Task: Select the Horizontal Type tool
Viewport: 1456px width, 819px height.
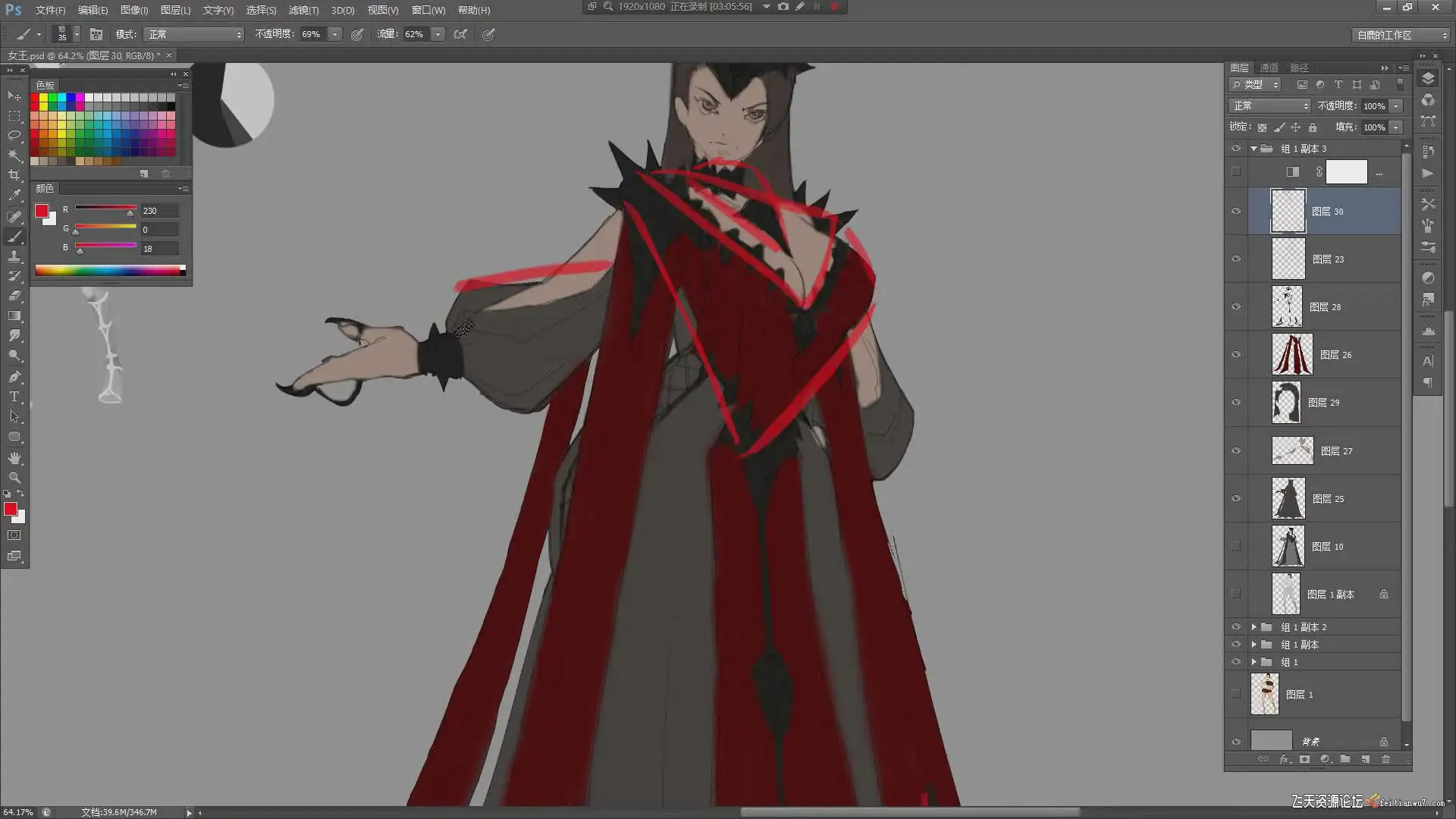Action: point(14,397)
